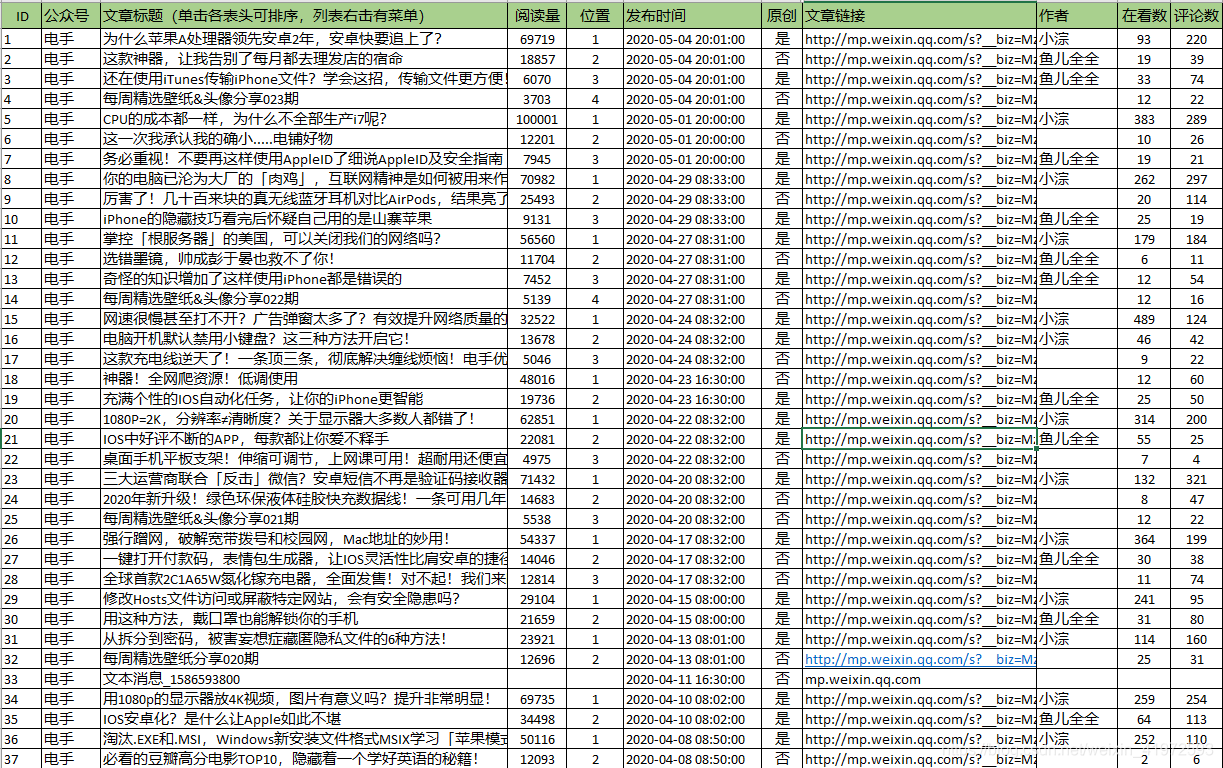
Task: Click the read count 70982
Action: [538, 179]
